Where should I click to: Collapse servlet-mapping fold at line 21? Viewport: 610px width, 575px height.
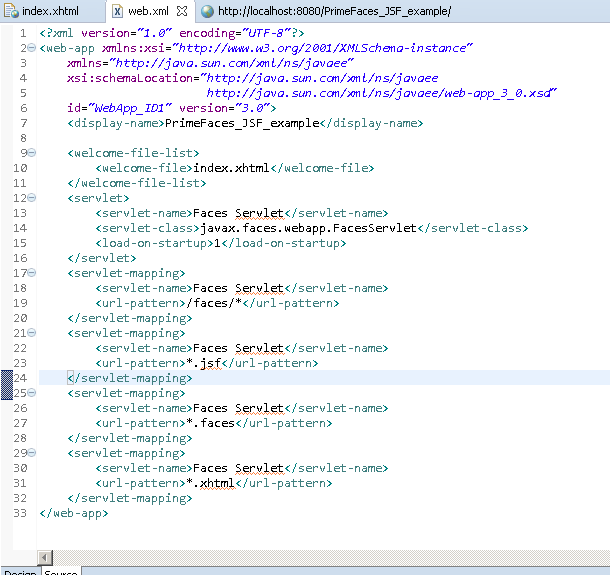tap(32, 333)
